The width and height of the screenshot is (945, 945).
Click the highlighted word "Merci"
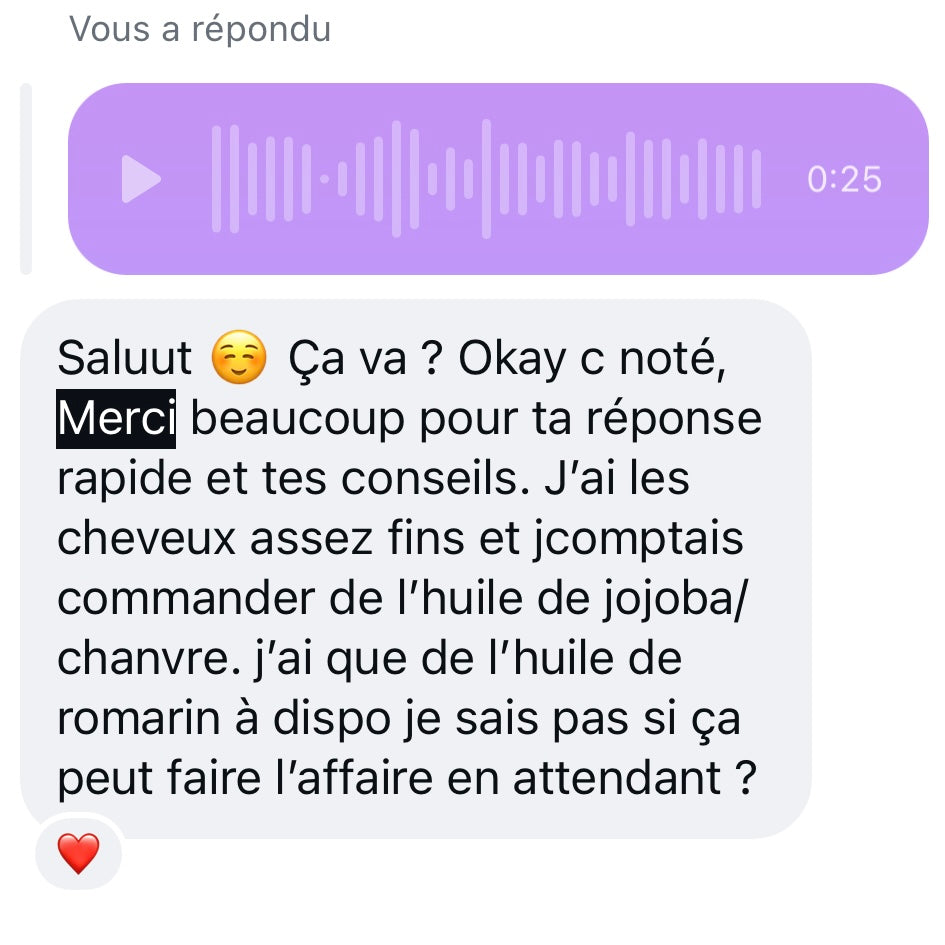[x=116, y=419]
